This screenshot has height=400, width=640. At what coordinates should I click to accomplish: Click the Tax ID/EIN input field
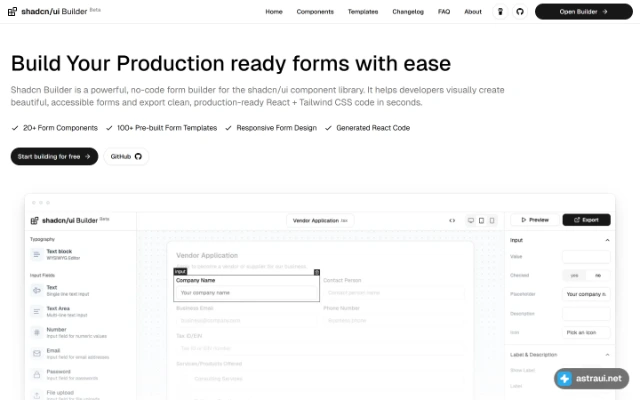pos(320,348)
